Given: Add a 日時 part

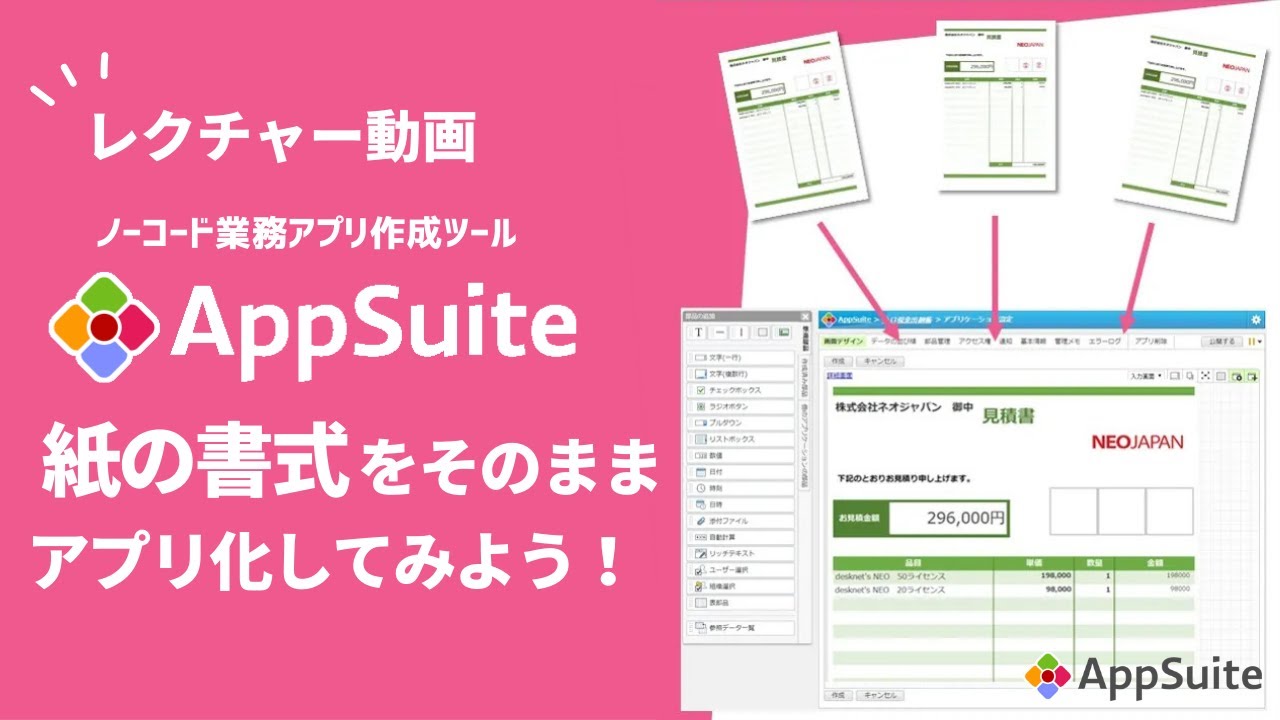Looking at the screenshot, I should tap(741, 504).
